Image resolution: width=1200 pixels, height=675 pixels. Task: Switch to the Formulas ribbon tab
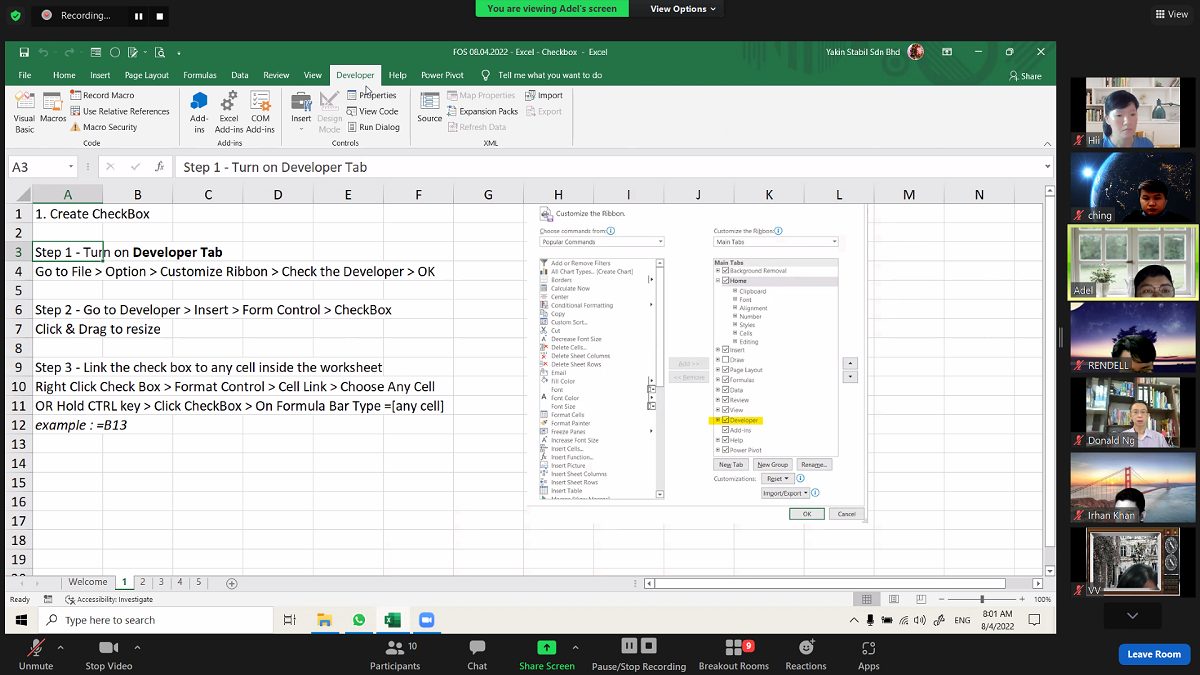coord(200,75)
